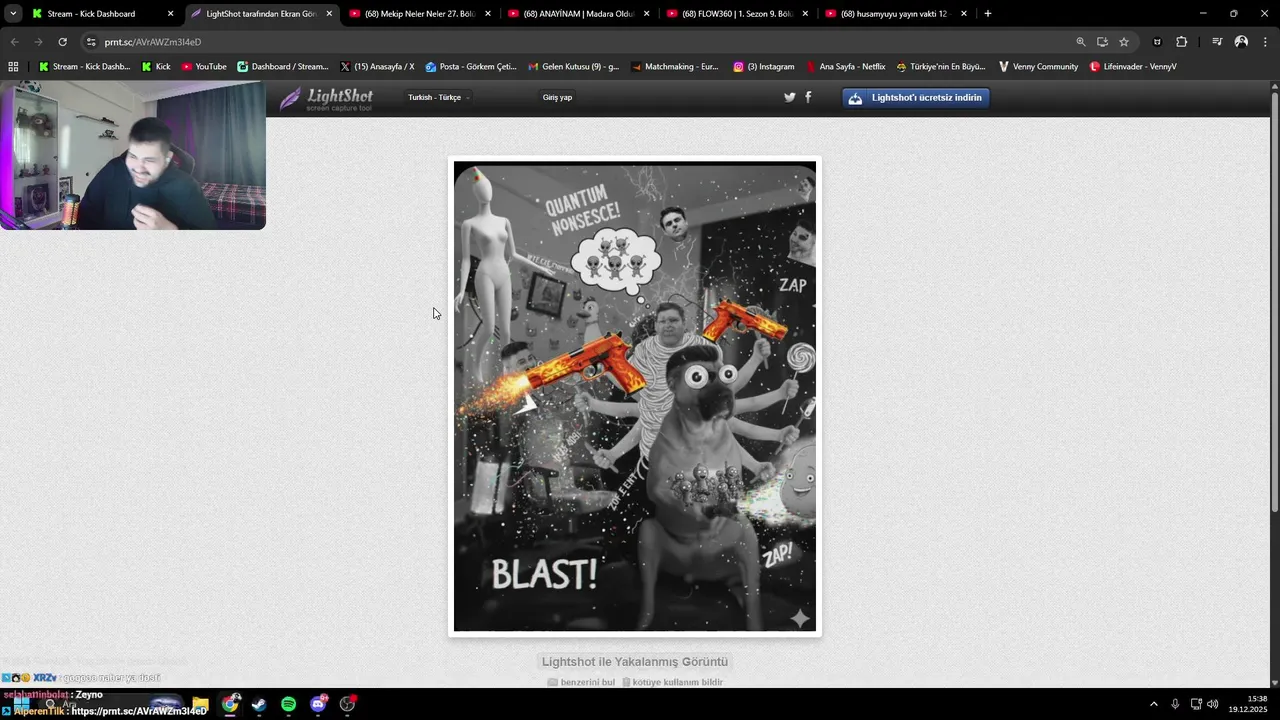Open Posta - Görkem Çeti bookmark
The height and width of the screenshot is (720, 1280).
[471, 67]
